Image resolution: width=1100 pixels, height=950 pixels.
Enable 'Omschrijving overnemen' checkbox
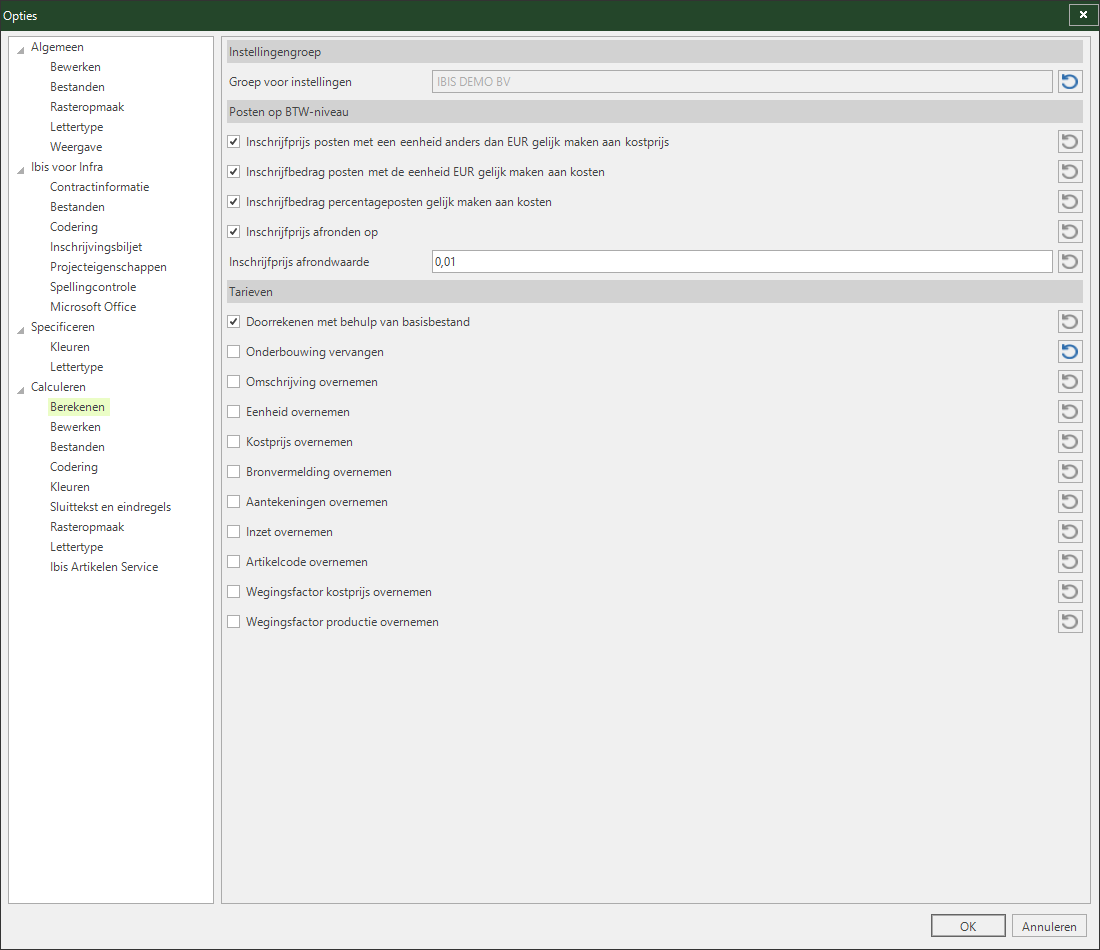coord(234,382)
